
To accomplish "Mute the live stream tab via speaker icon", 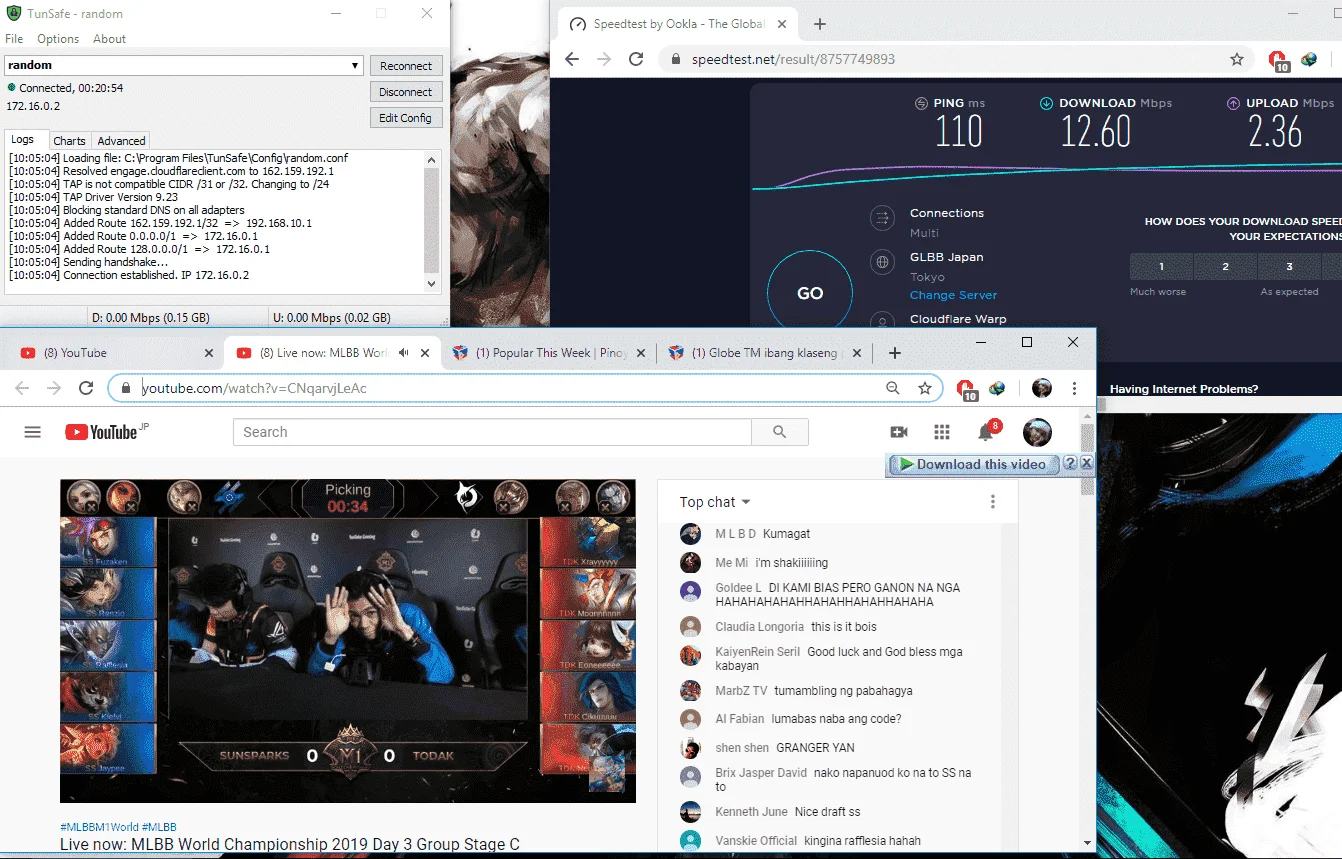I will [404, 353].
